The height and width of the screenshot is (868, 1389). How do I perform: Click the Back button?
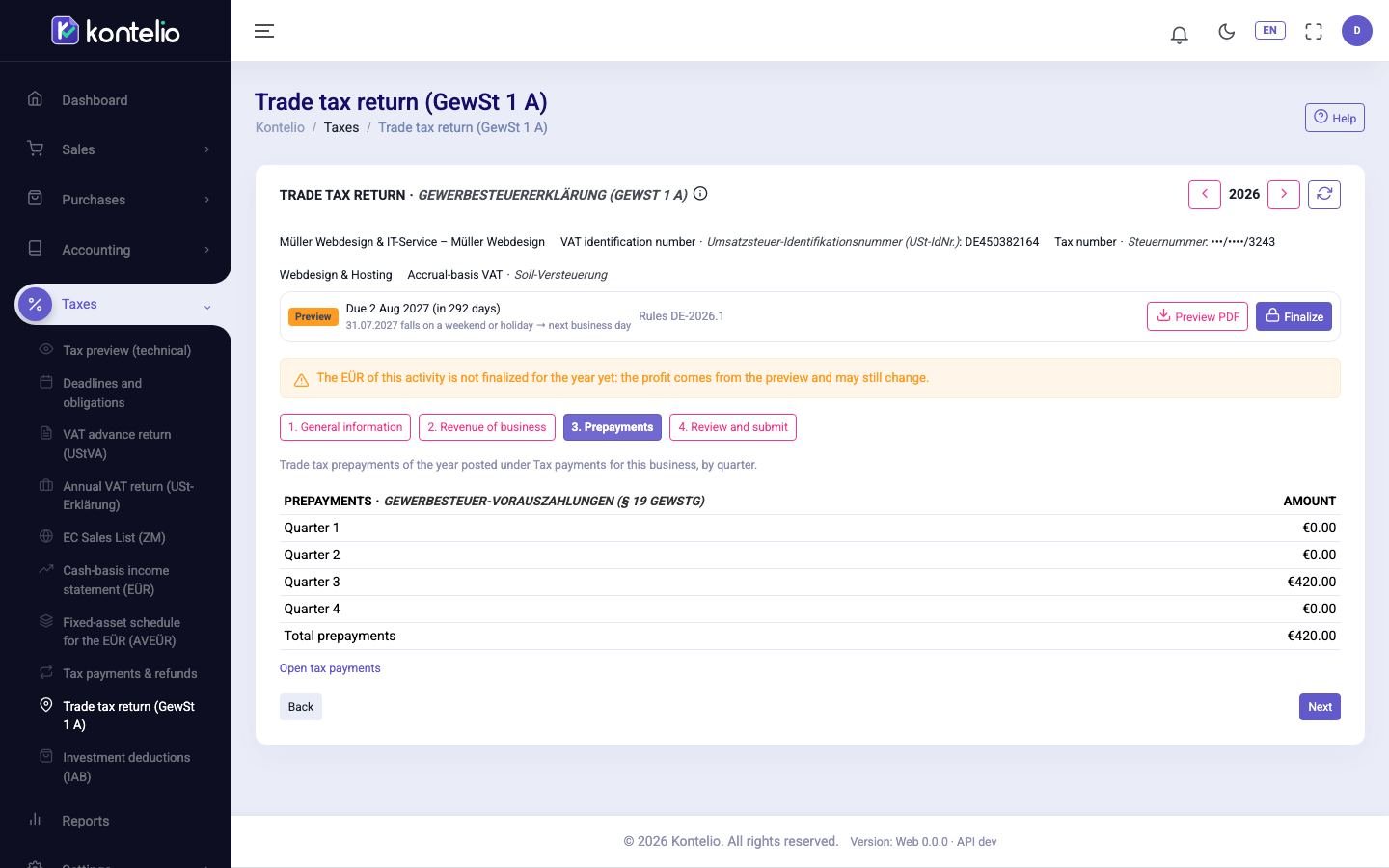(301, 707)
